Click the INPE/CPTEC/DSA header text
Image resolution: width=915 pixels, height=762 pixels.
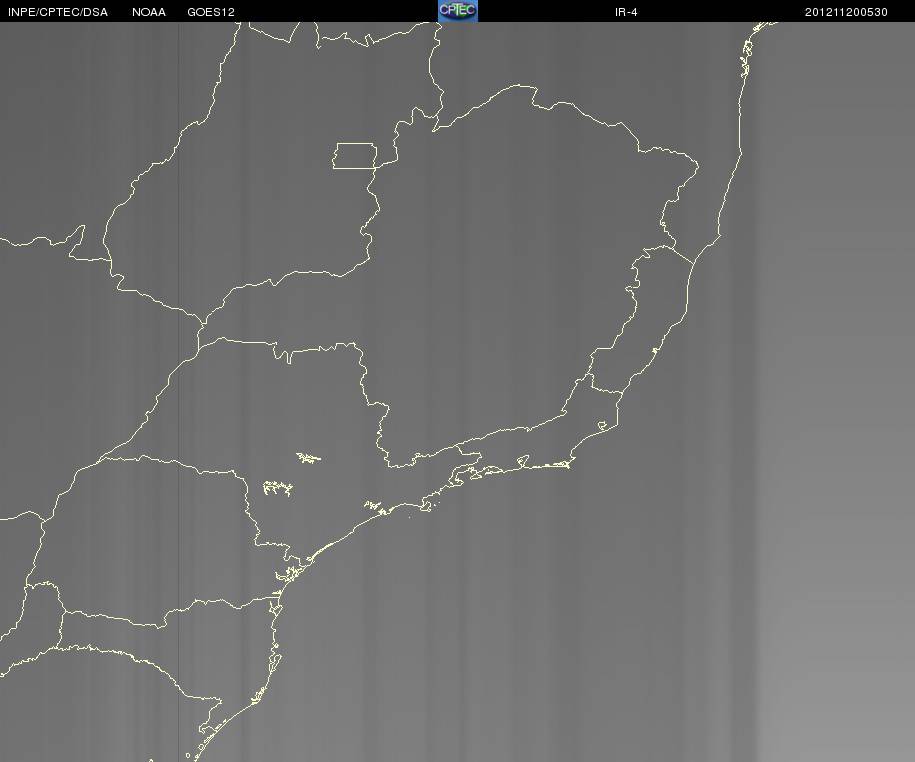point(58,12)
